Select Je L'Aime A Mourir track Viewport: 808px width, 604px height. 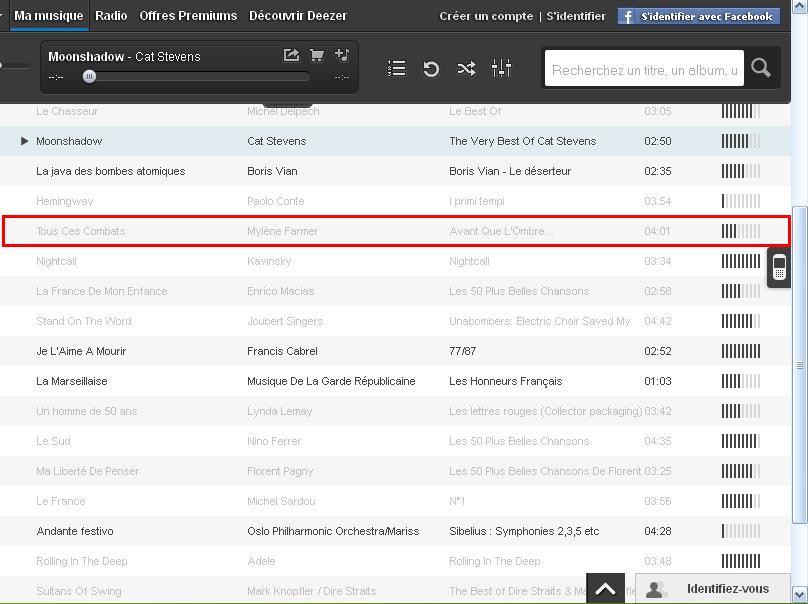click(81, 351)
